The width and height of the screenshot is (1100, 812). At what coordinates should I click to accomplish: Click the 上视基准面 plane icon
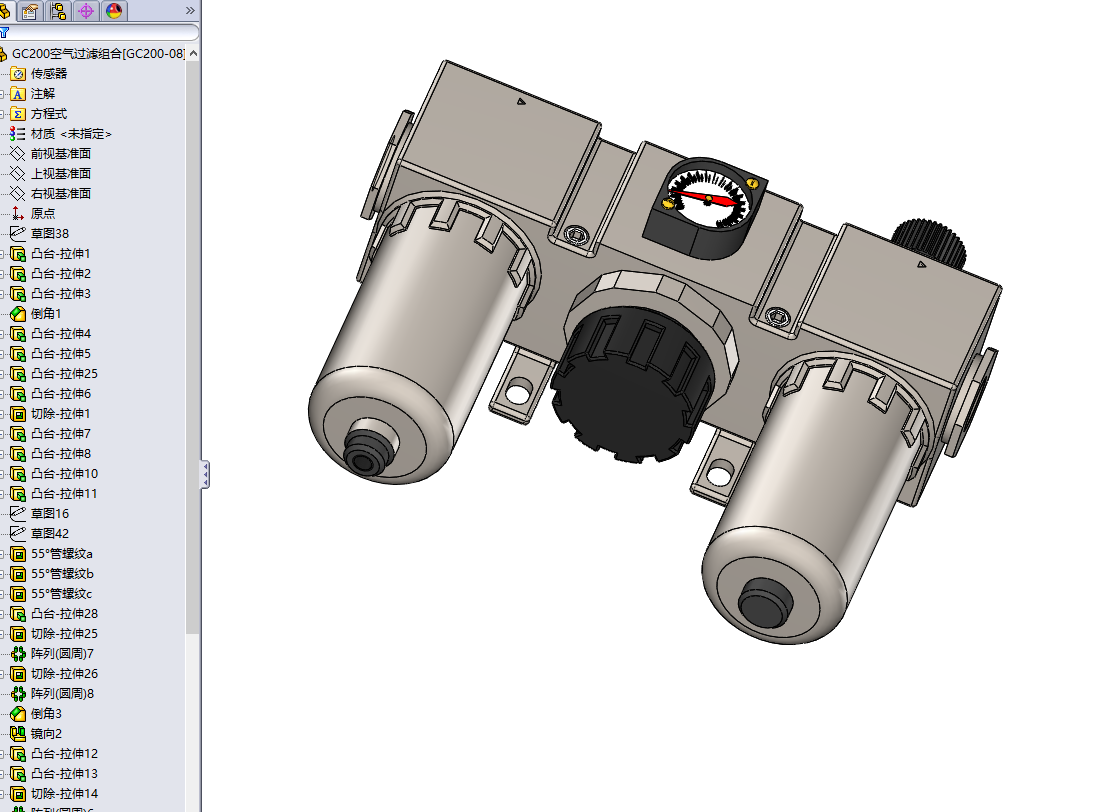point(18,173)
